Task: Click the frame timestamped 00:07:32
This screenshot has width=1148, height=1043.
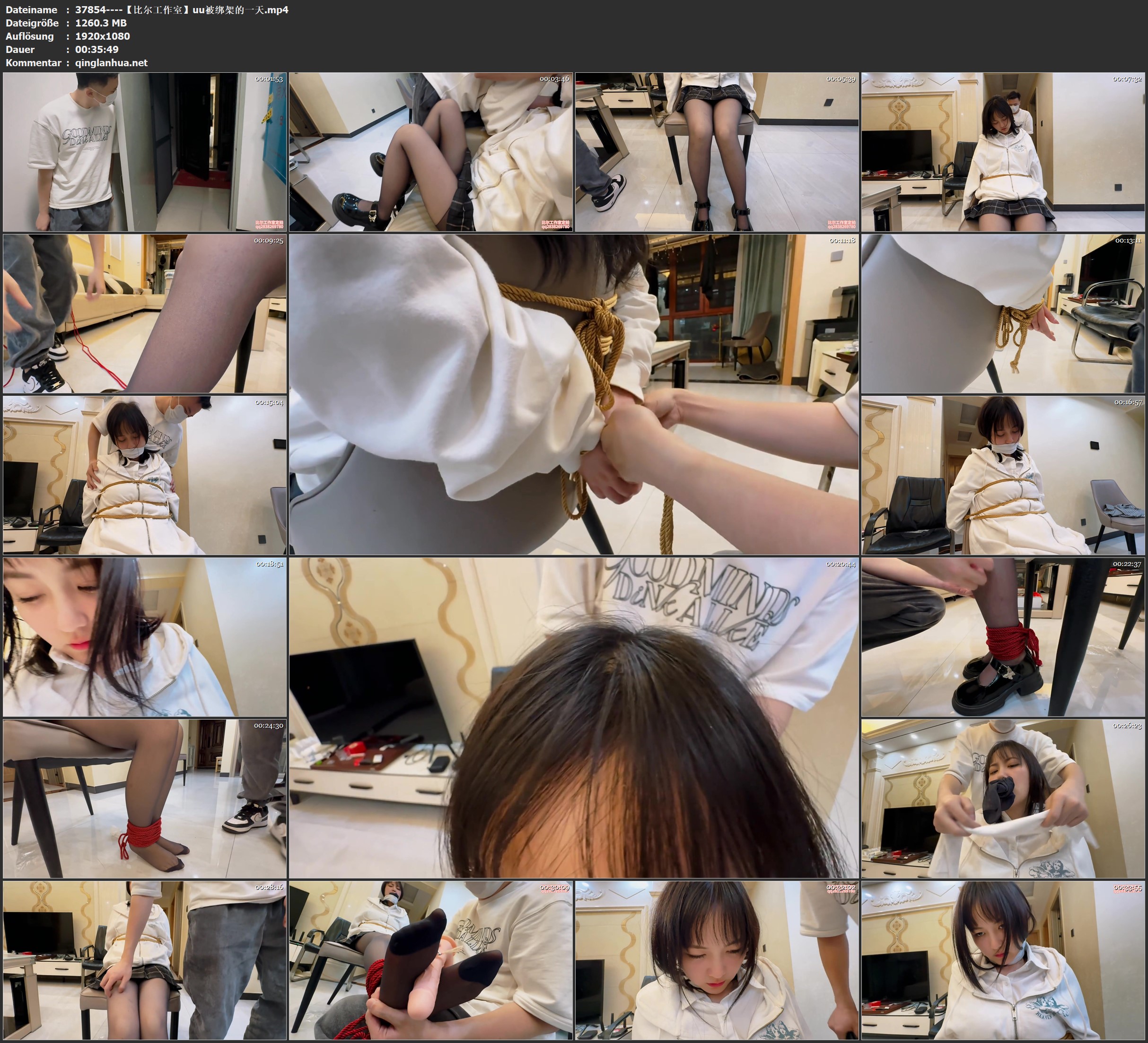Action: [x=1003, y=152]
